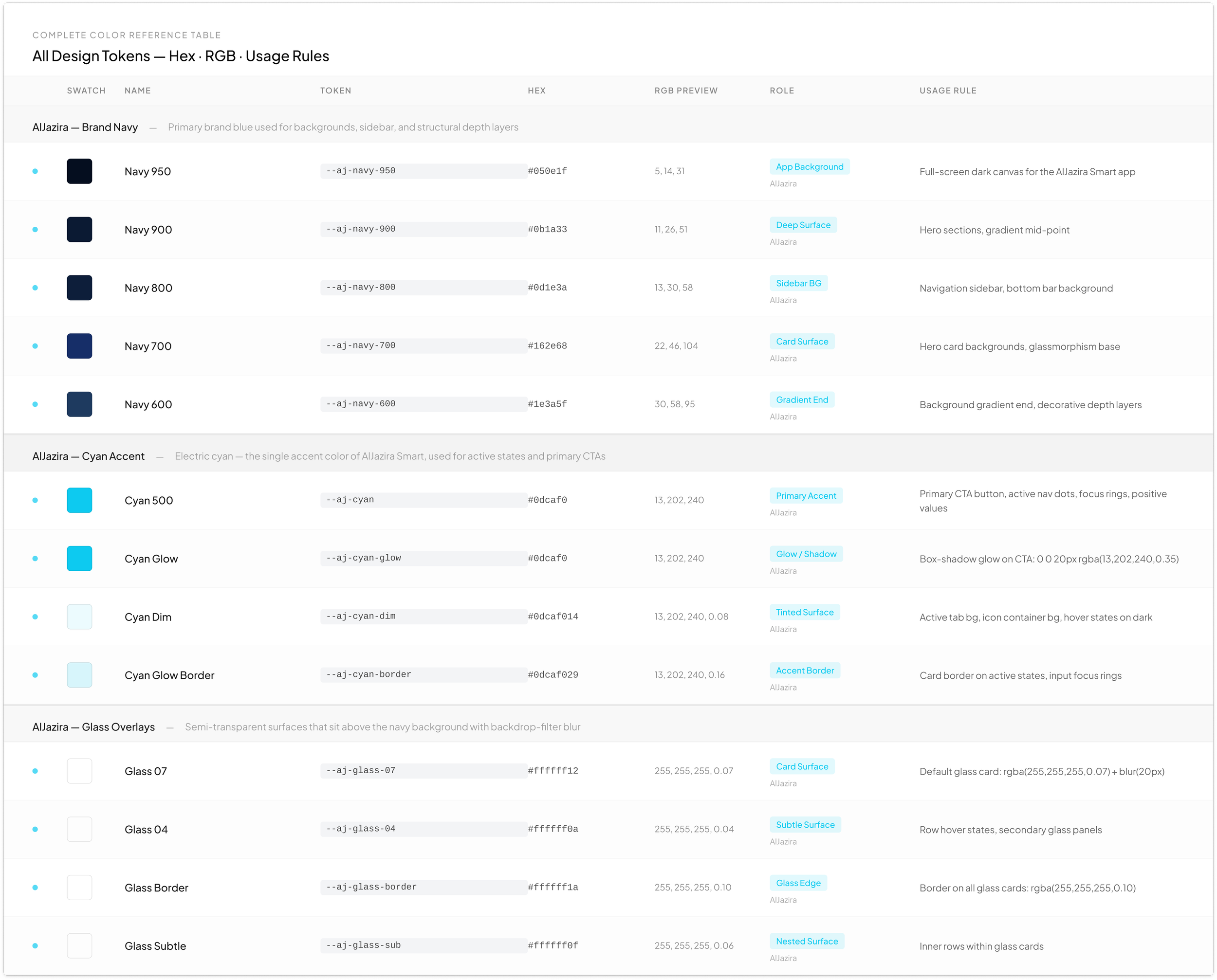This screenshot has width=1217, height=980.
Task: Select the Deep Surface role badge
Action: 803,225
